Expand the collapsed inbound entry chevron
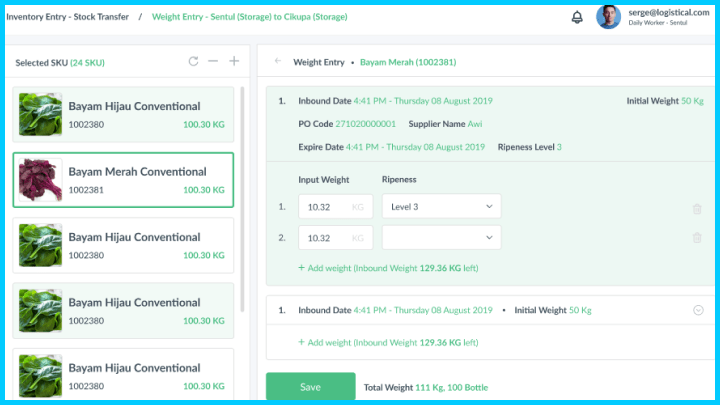The width and height of the screenshot is (720, 405). (698, 310)
